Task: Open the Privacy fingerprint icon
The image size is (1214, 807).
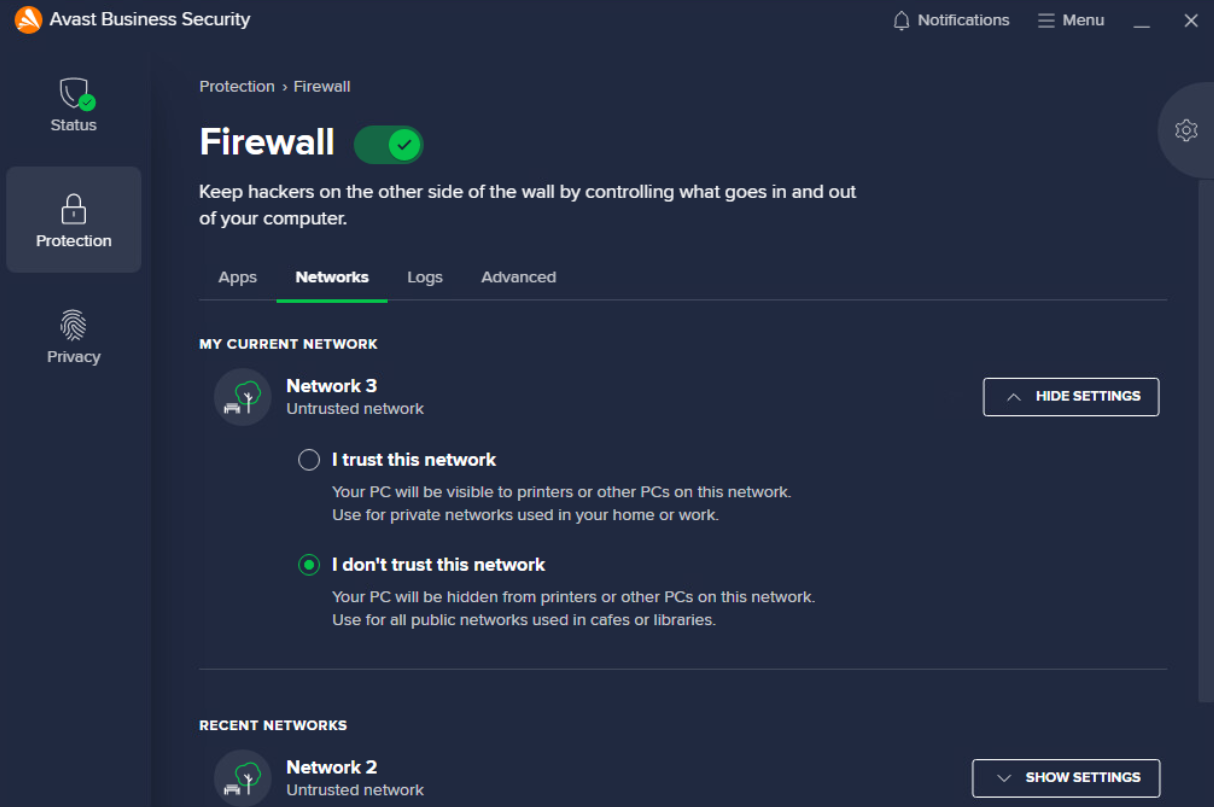Action: click(74, 325)
